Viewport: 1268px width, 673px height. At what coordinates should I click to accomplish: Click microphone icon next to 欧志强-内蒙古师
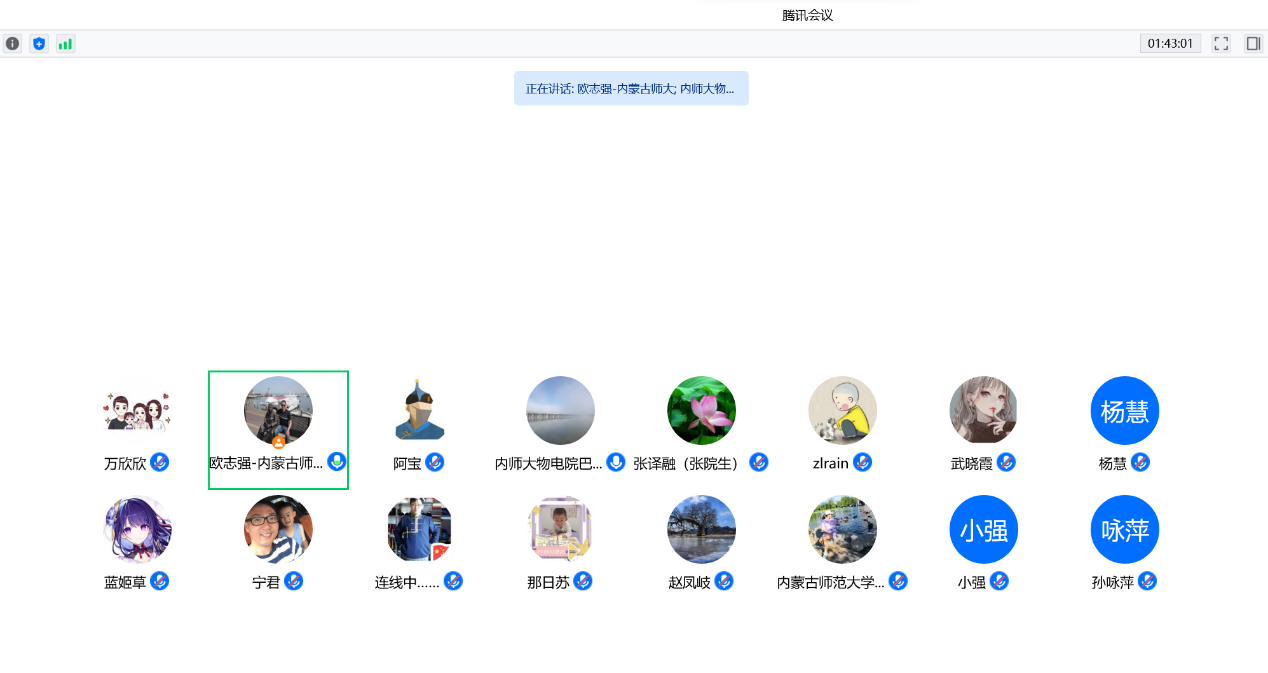(337, 462)
